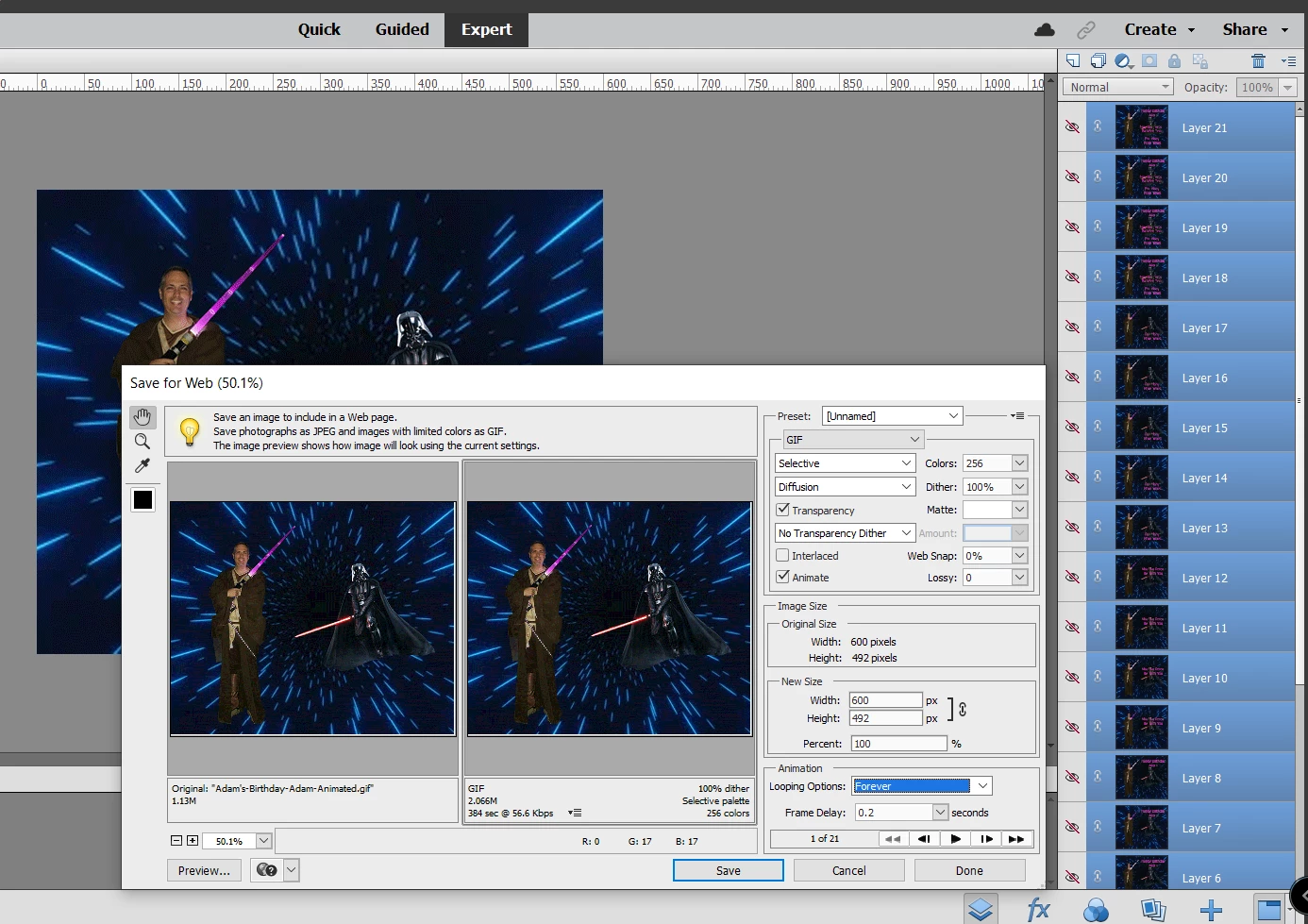Viewport: 1308px width, 924px height.
Task: Go to the previous animation frame
Action: (925, 838)
